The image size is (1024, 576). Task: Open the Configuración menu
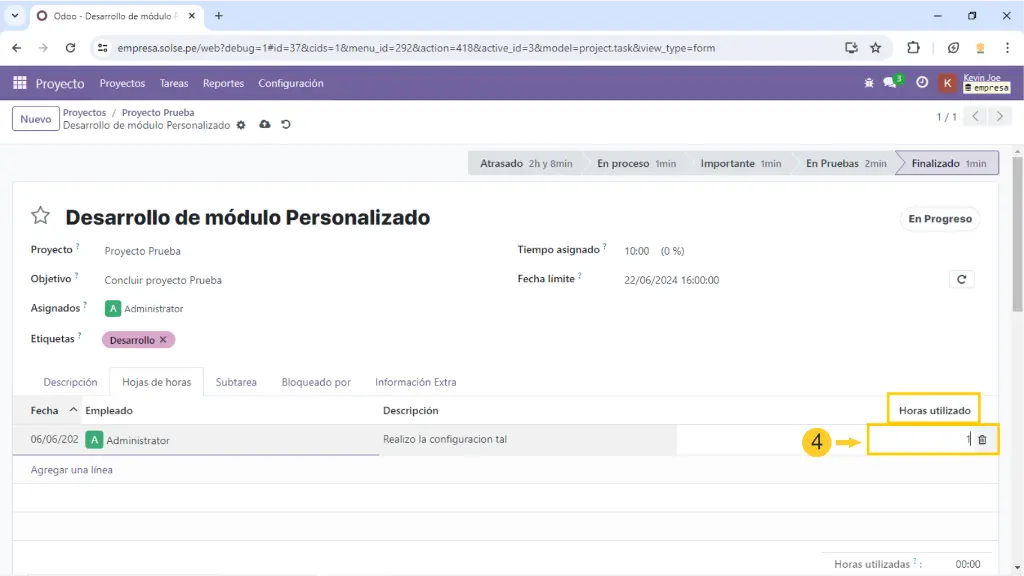[290, 83]
